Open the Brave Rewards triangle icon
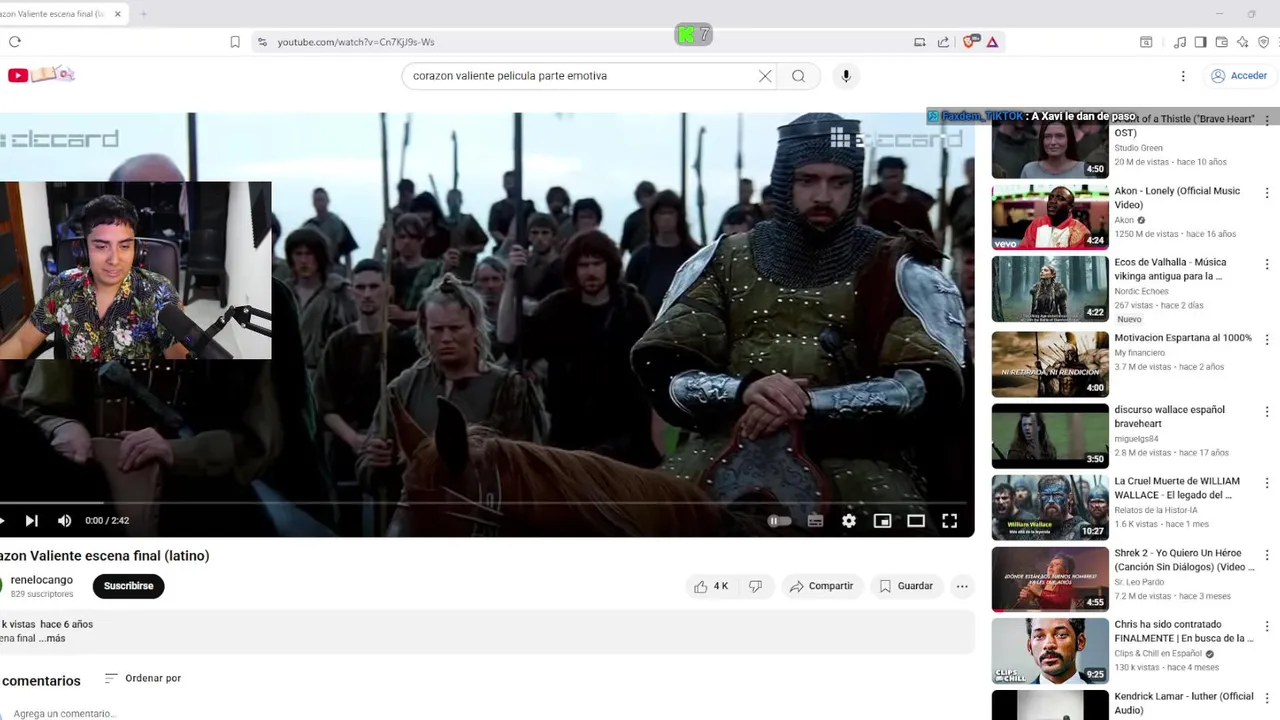1280x720 pixels. 992,42
